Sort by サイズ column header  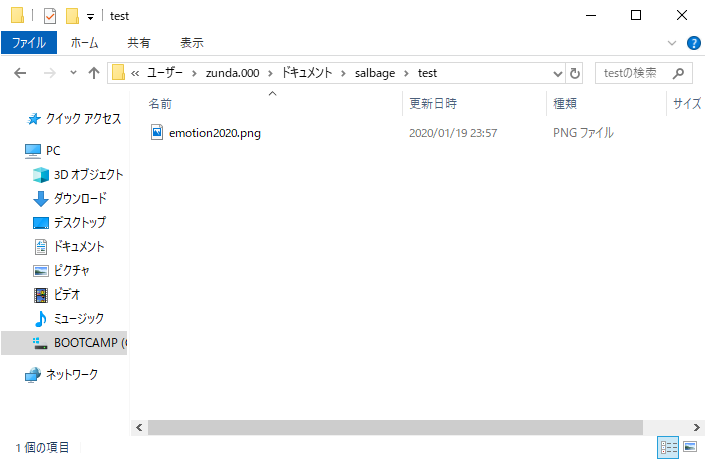pyautogui.click(x=687, y=104)
